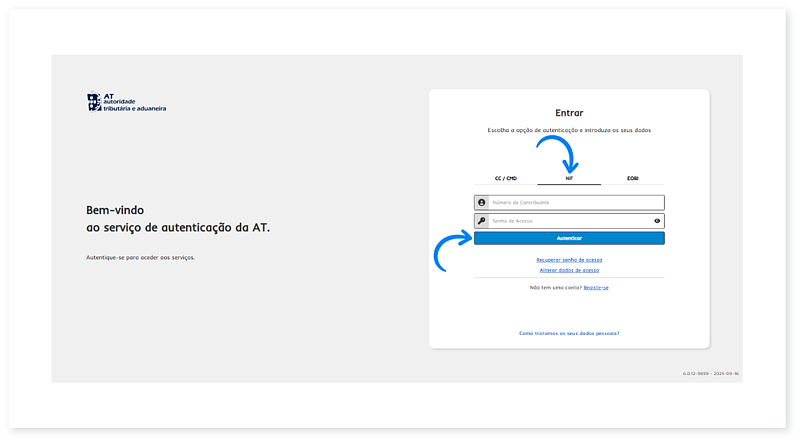Open Recuperar senha de acesso link

point(569,260)
